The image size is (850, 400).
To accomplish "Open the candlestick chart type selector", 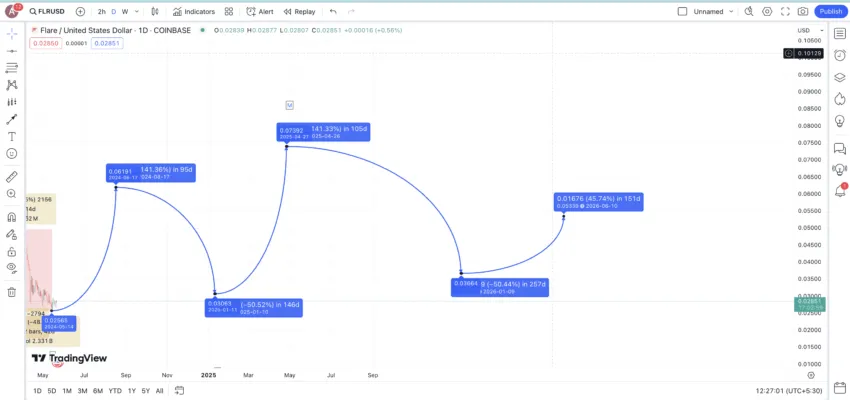I will (155, 11).
